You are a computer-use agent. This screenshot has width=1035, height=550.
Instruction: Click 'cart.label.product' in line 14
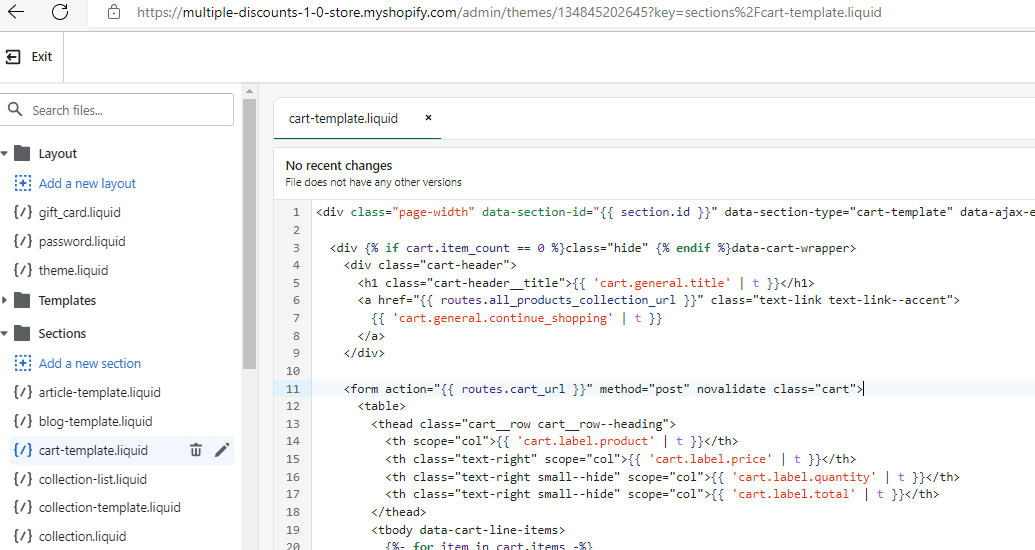(585, 442)
